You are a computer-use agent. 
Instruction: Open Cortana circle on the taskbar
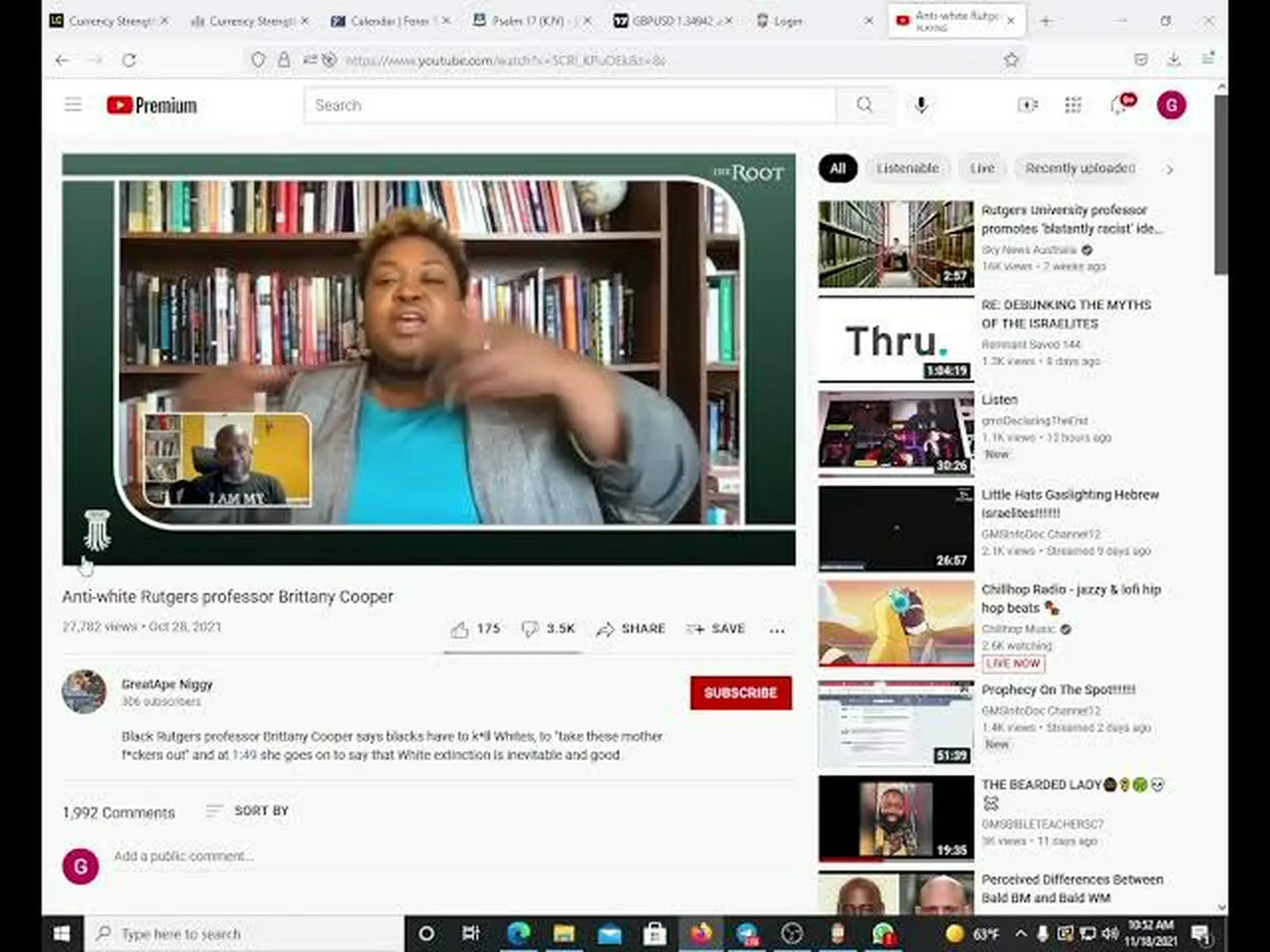[x=427, y=933]
